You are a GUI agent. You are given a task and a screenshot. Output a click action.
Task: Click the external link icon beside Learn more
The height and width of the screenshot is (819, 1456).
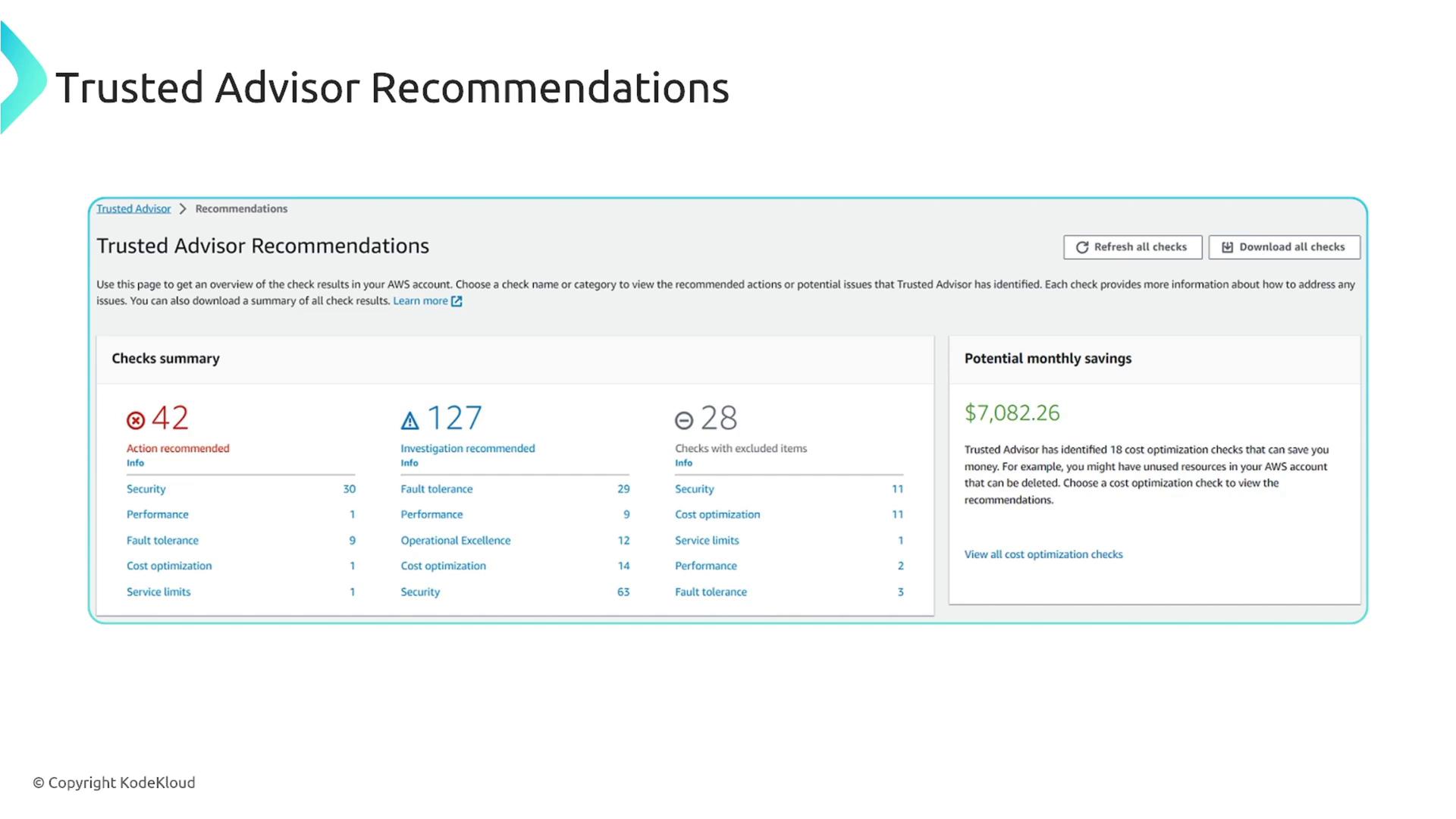pos(457,301)
